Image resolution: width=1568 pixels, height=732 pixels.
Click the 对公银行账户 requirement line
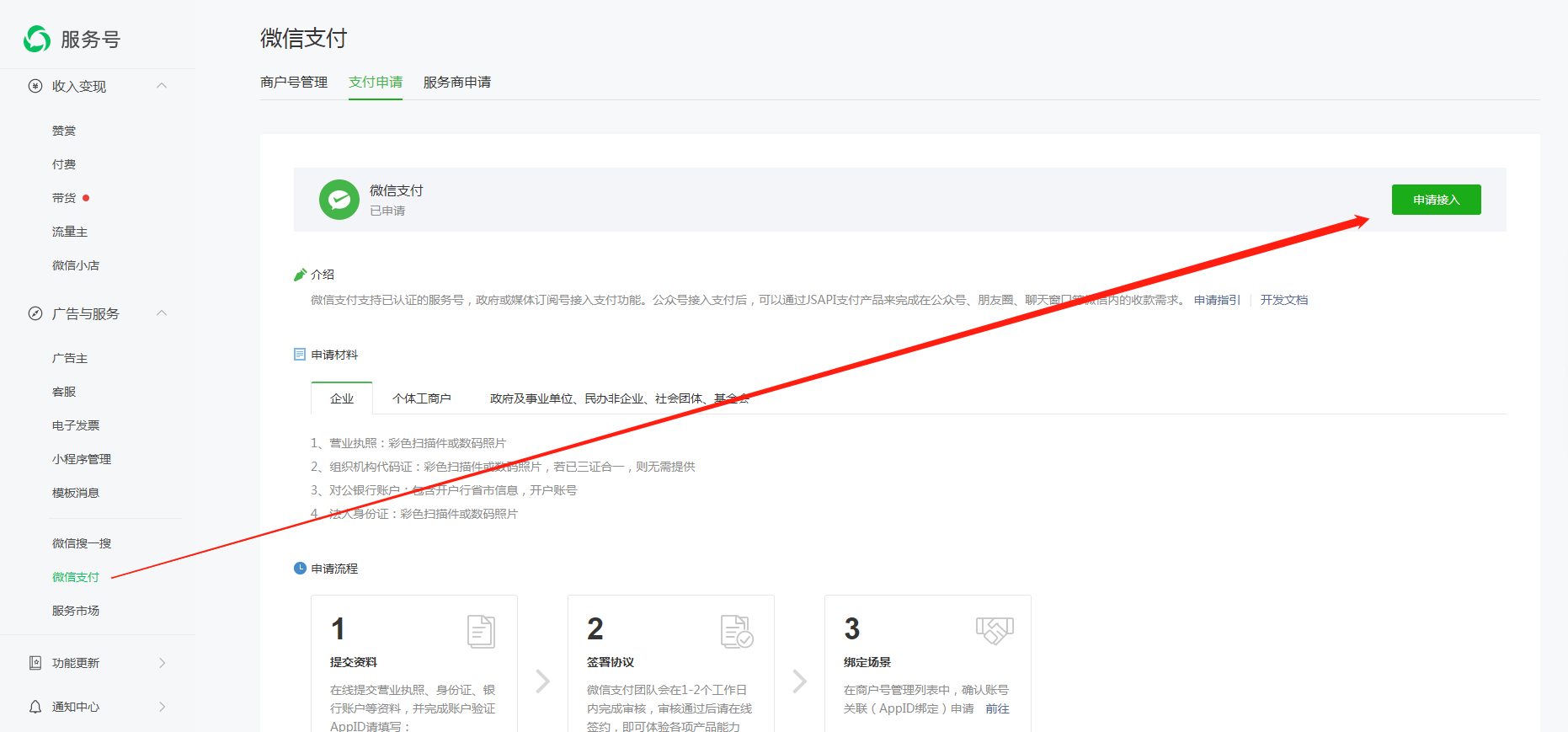444,490
